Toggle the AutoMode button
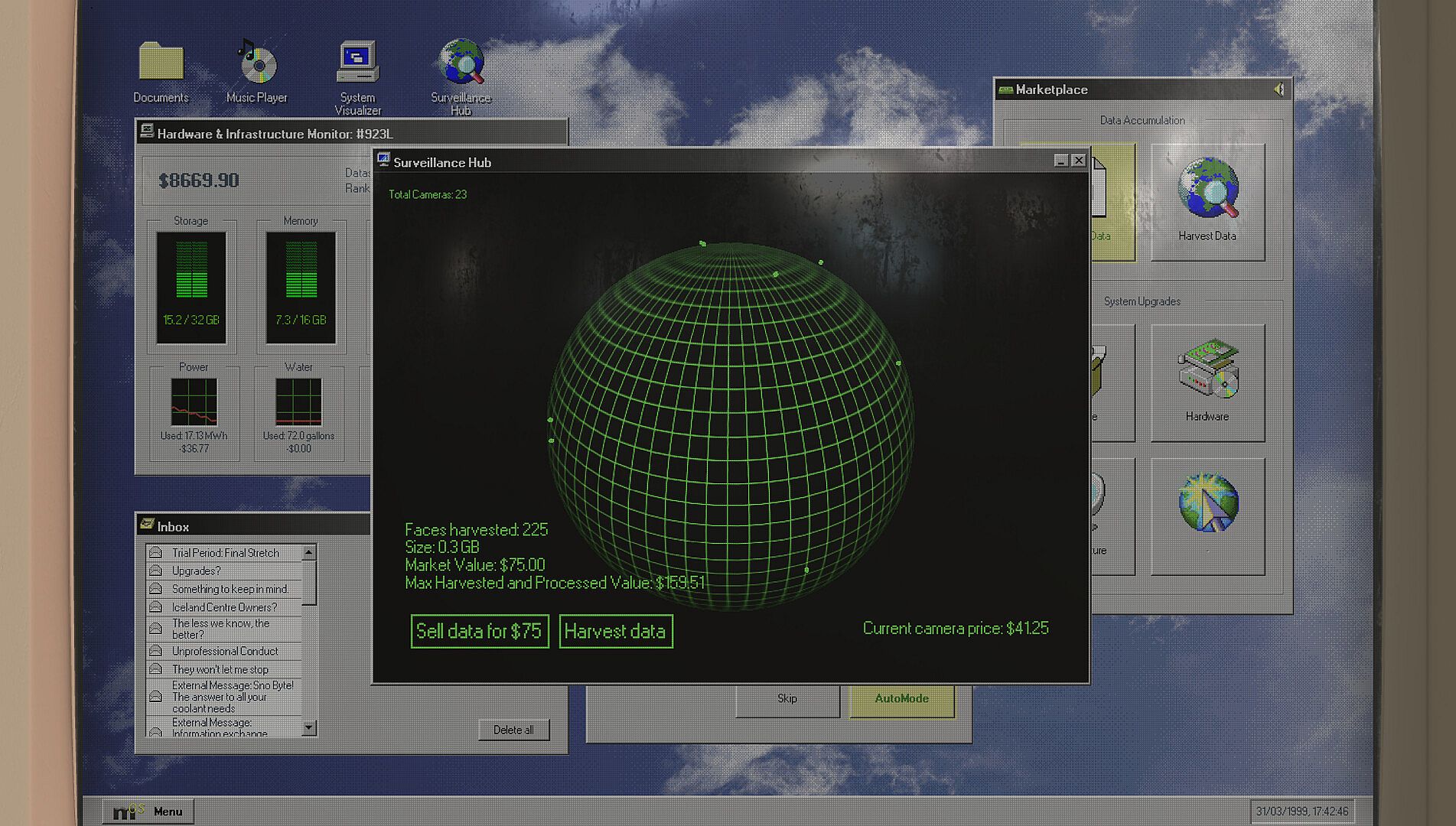 click(x=901, y=699)
